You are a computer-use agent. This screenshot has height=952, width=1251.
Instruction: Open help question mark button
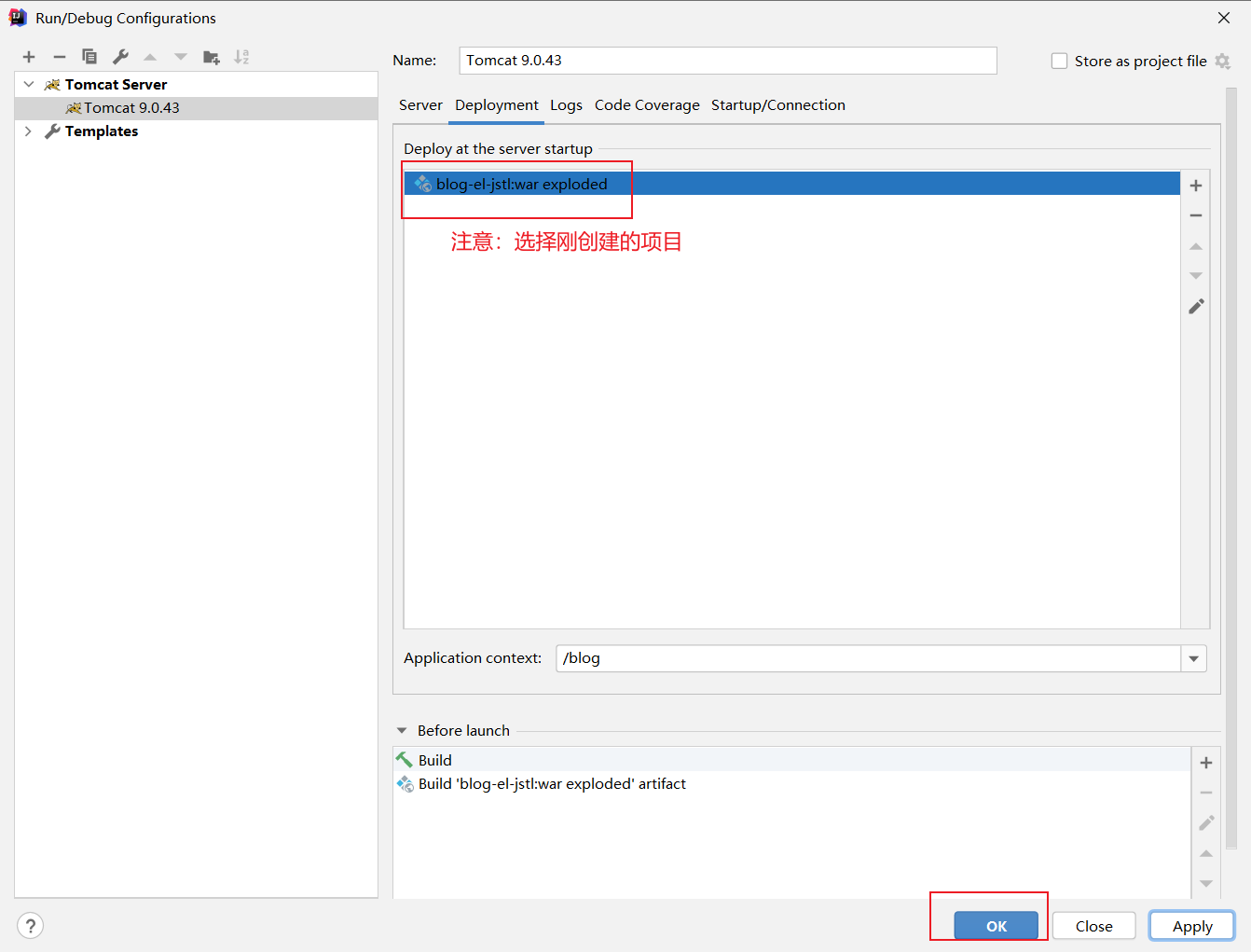click(x=31, y=925)
